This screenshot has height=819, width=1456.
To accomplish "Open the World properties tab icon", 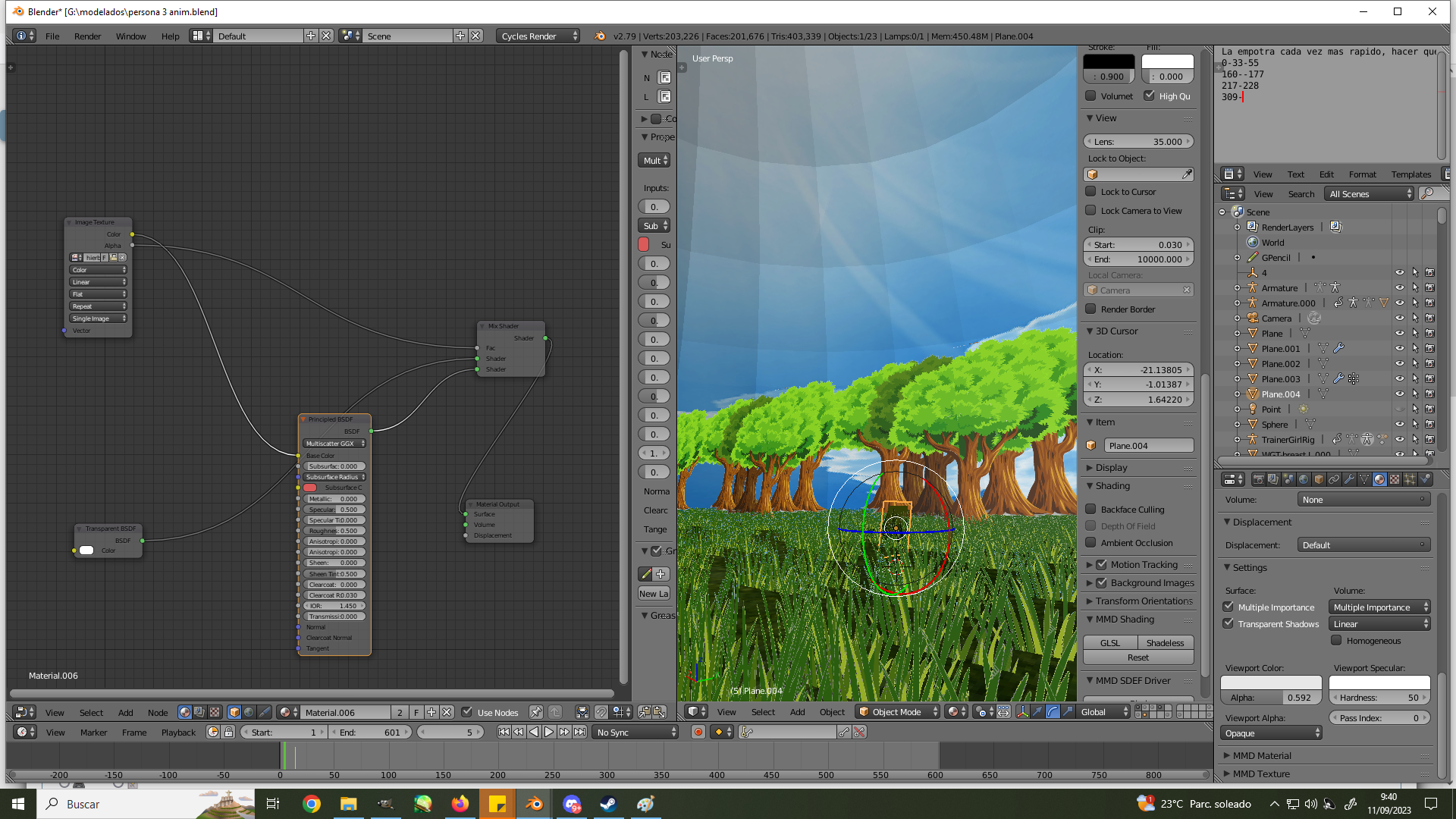I will pos(1304,479).
